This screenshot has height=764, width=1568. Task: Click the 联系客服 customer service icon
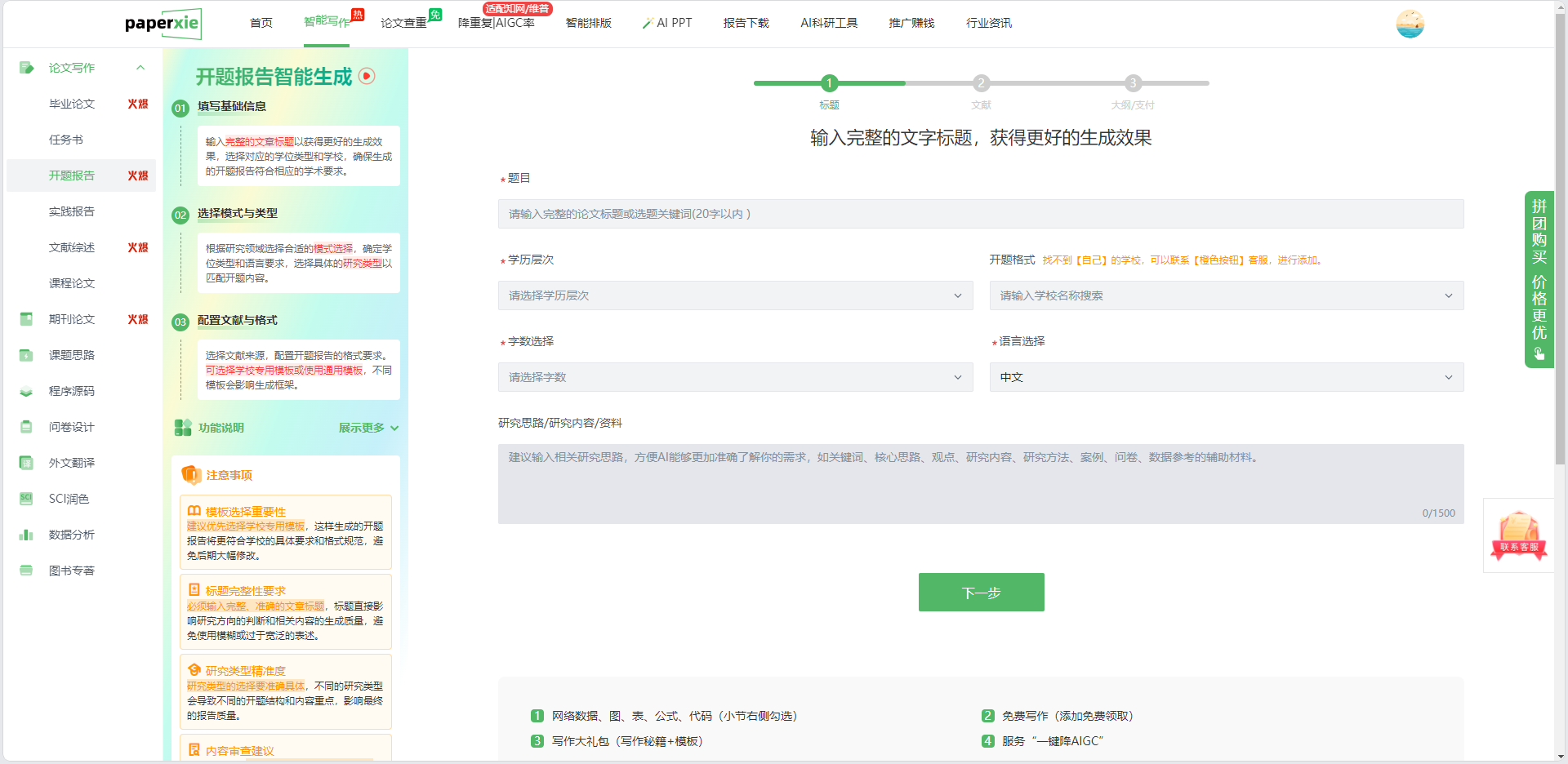point(1518,535)
